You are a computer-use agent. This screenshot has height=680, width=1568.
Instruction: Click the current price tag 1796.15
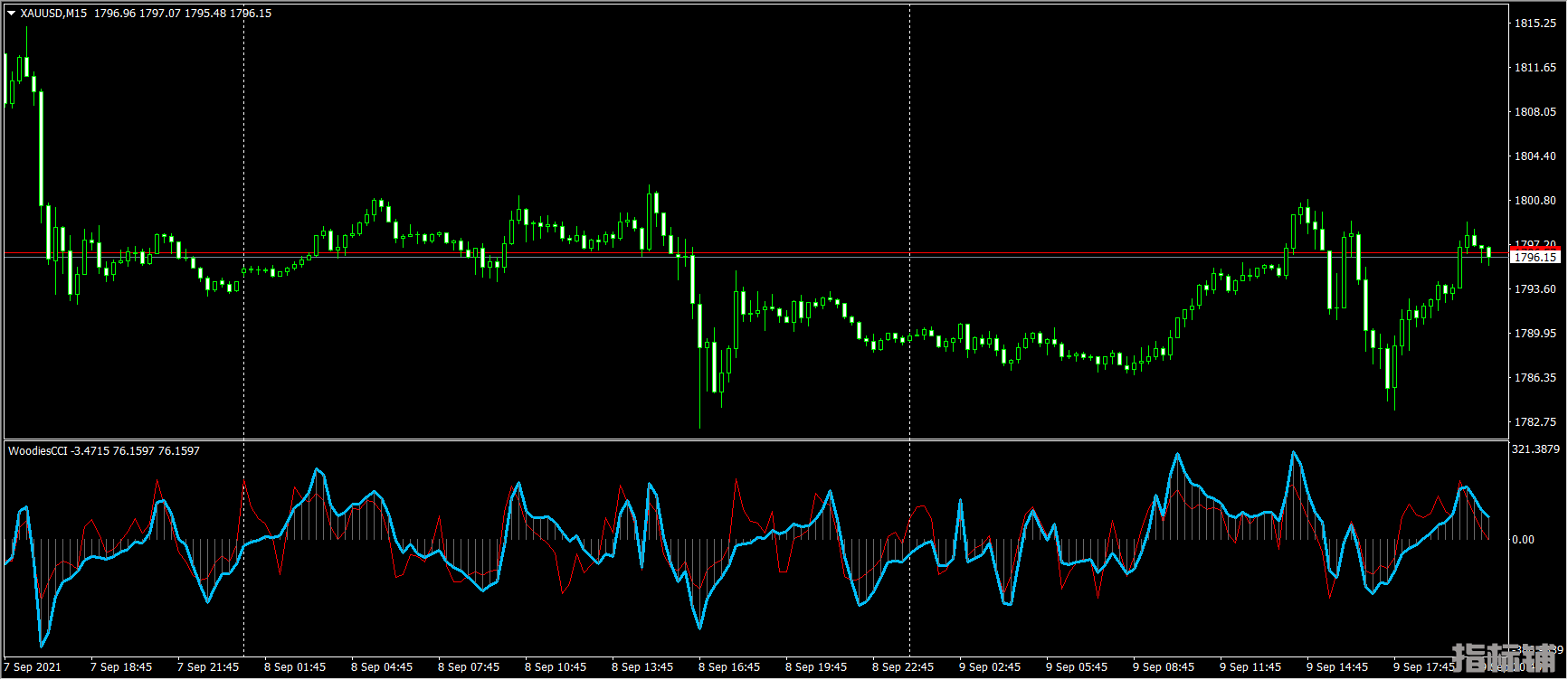click(x=1535, y=258)
